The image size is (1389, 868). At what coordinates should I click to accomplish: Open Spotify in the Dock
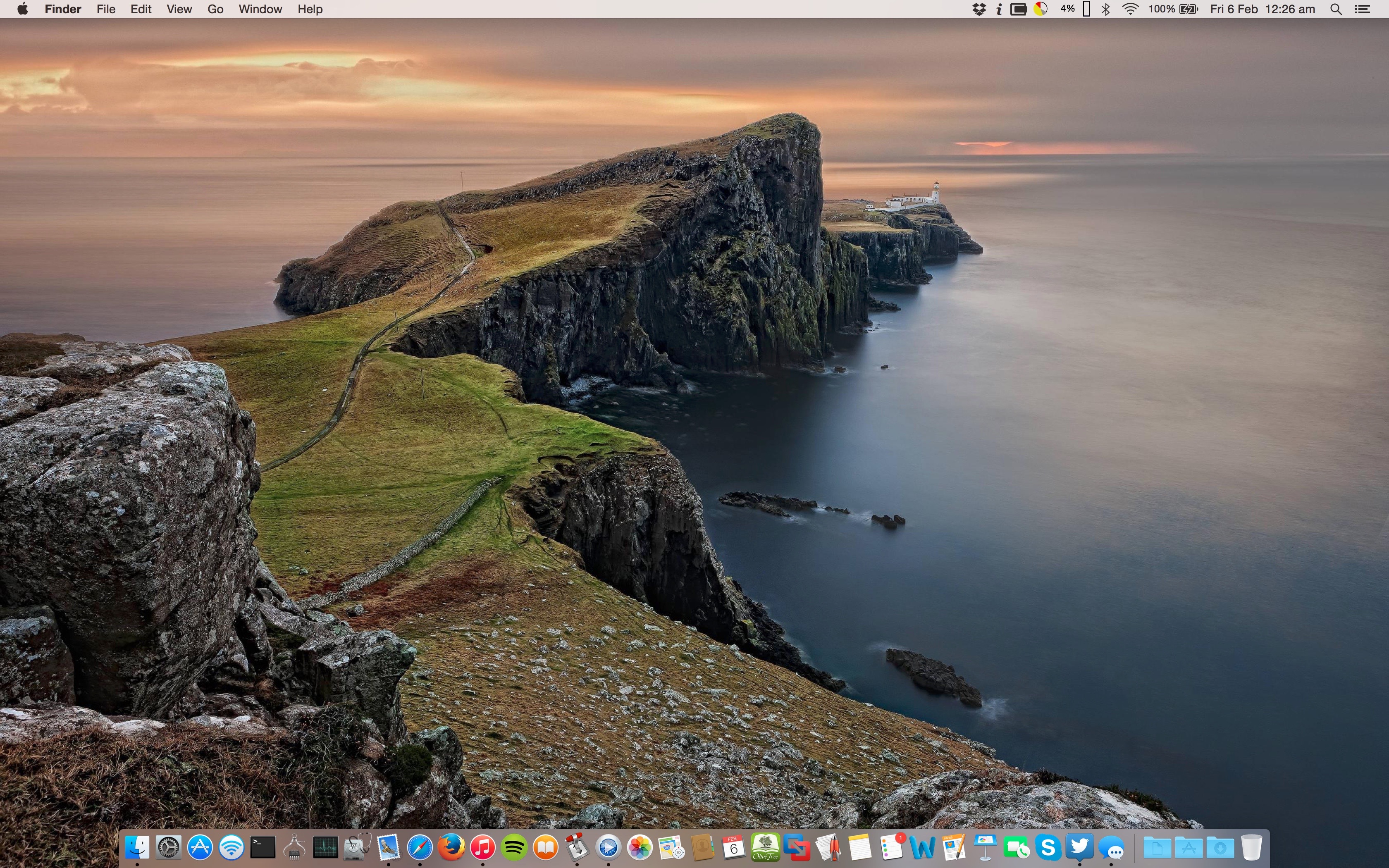pos(514,847)
